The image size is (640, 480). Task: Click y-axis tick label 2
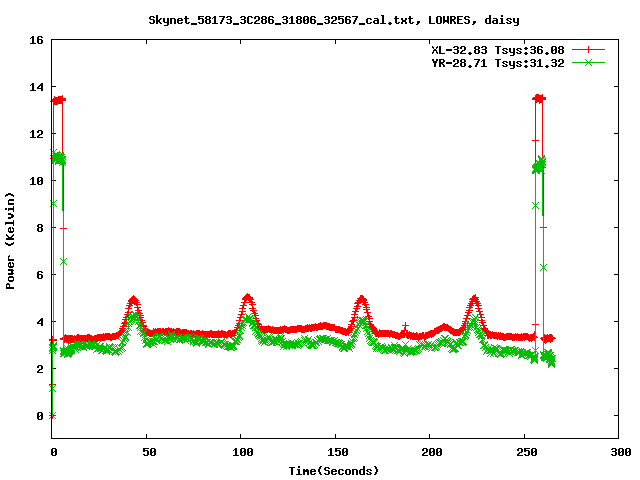click(x=40, y=369)
